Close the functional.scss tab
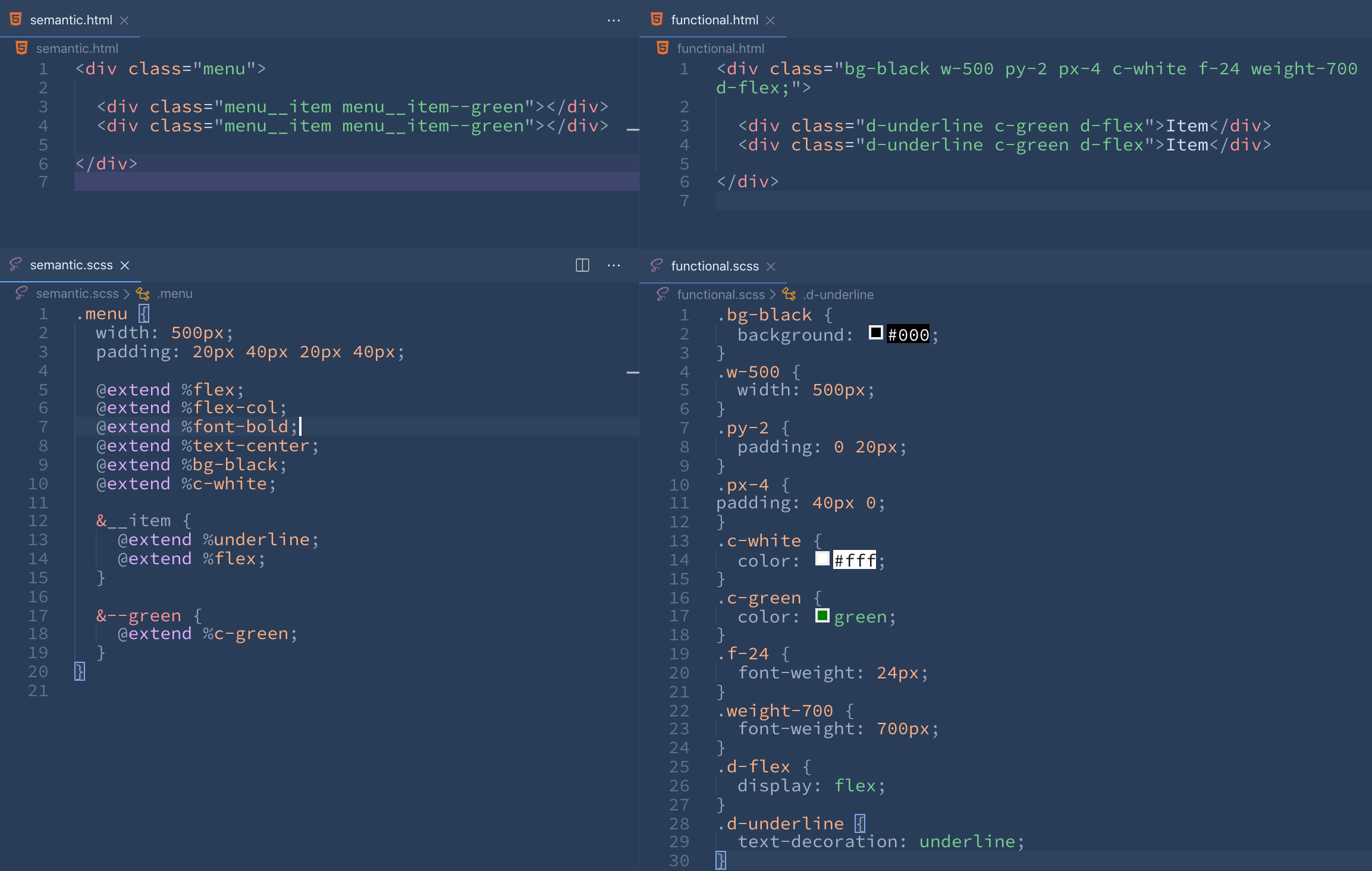The width and height of the screenshot is (1372, 871). click(x=771, y=266)
